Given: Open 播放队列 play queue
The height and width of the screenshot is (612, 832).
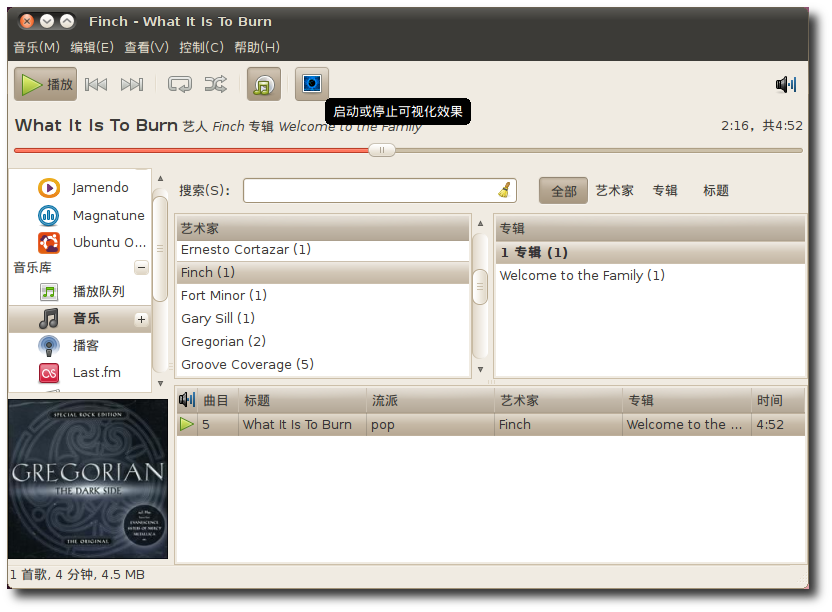Looking at the screenshot, I should point(81,291).
